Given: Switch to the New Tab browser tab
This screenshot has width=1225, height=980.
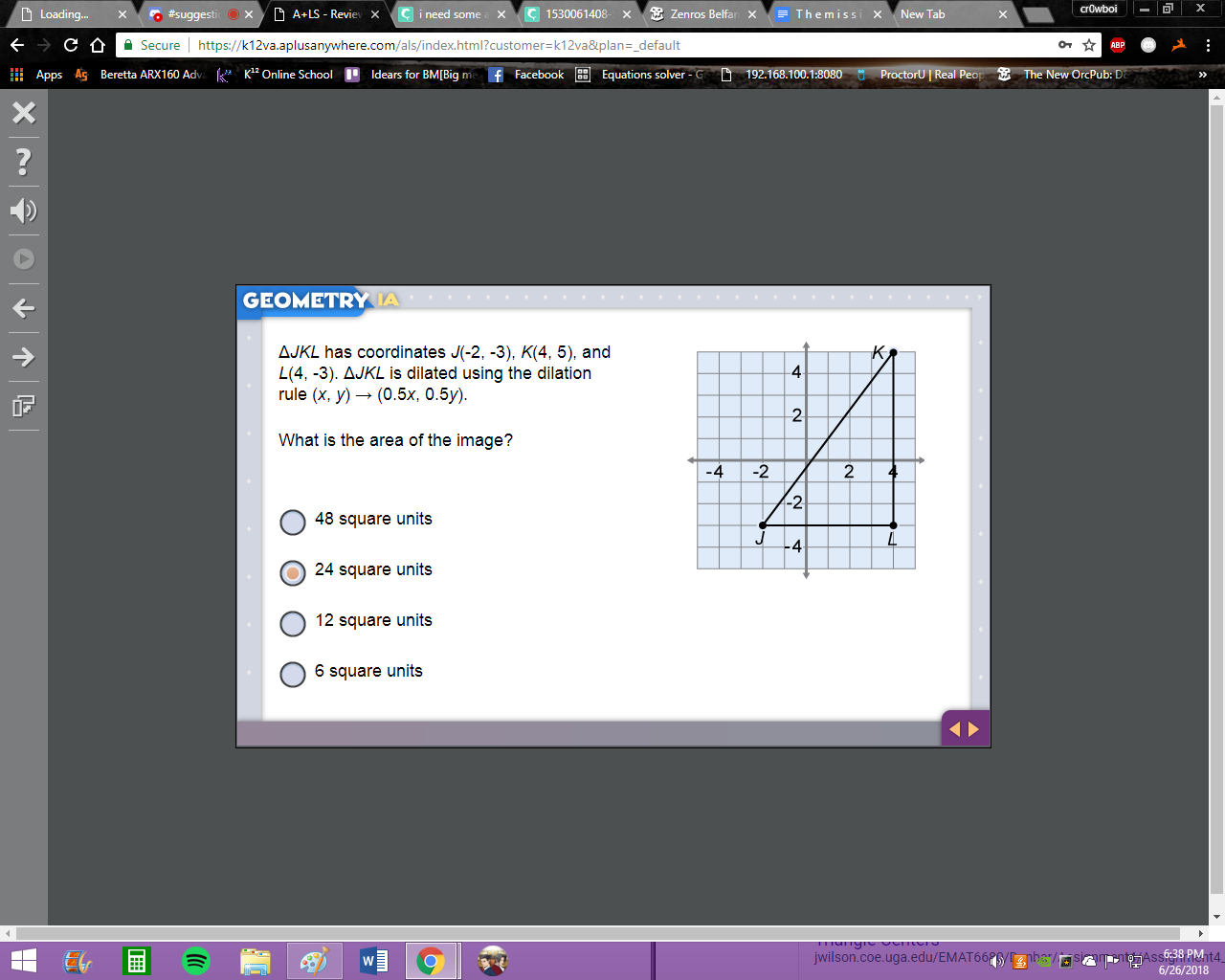Looking at the screenshot, I should tap(953, 14).
